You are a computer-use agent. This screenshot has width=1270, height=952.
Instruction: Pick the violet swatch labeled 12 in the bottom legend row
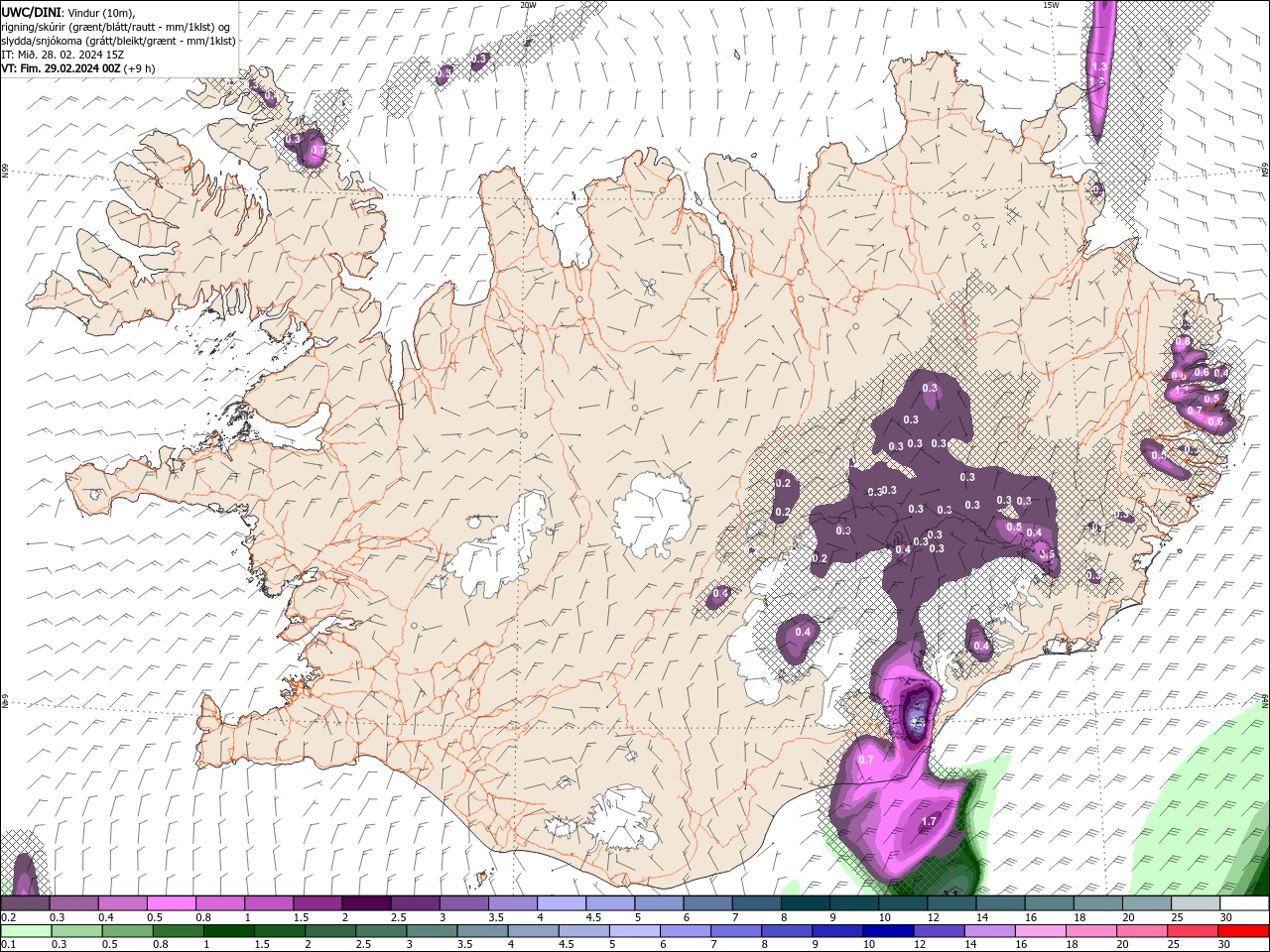[939, 931]
